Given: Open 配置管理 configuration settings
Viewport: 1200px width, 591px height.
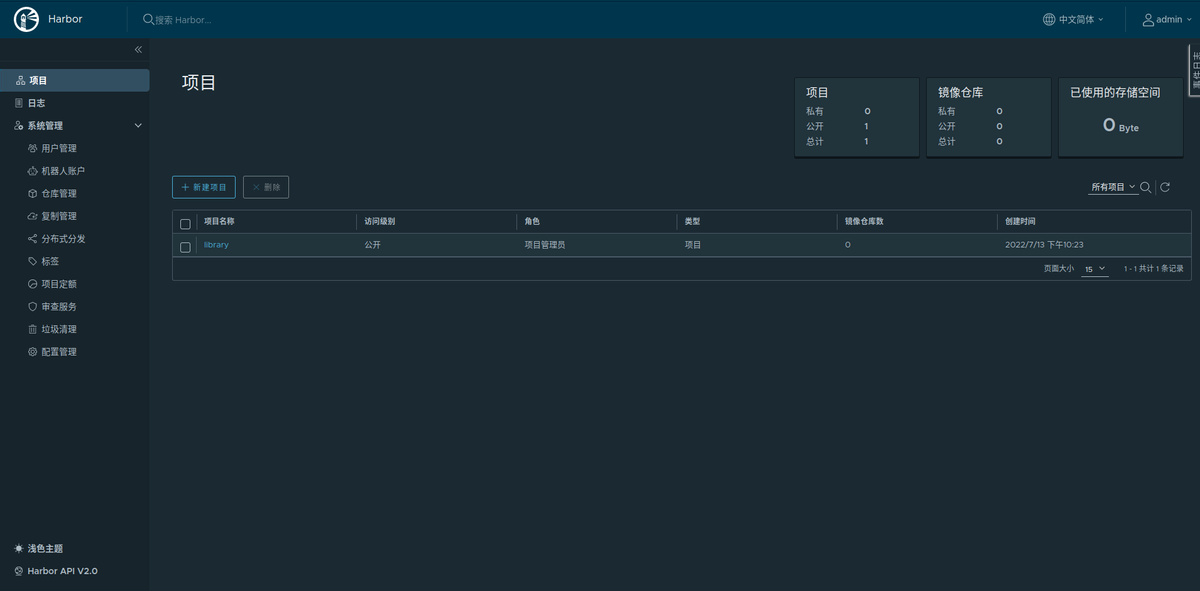Looking at the screenshot, I should 58,352.
